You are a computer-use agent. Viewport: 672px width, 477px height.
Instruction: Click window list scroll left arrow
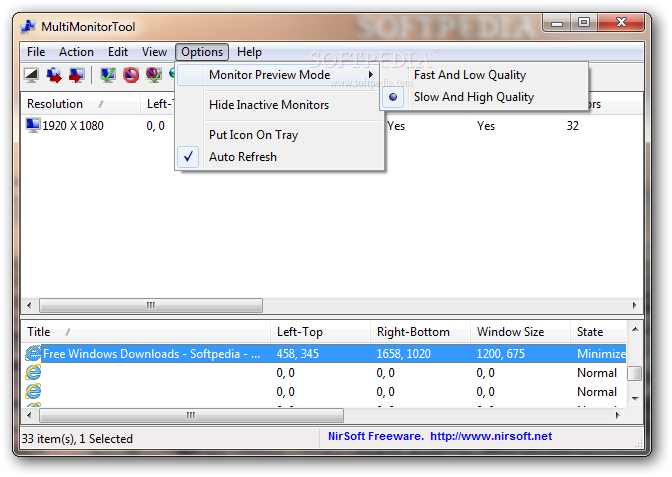tap(29, 415)
